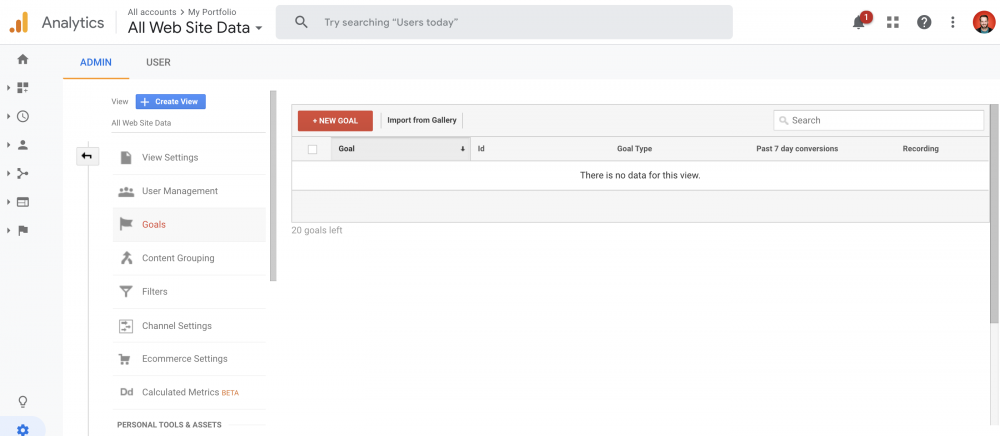Click the help question mark icon
Image resolution: width=1000 pixels, height=436 pixels.
click(924, 22)
